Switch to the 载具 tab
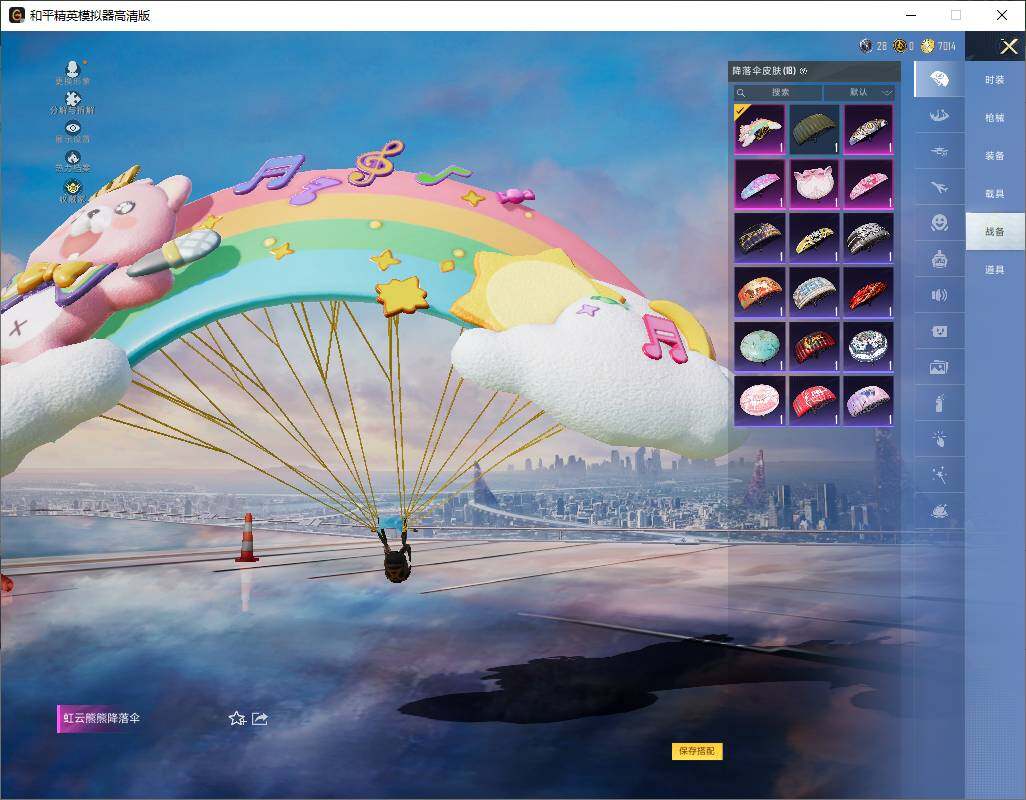Screen dimensions: 1026x800 (x=995, y=194)
